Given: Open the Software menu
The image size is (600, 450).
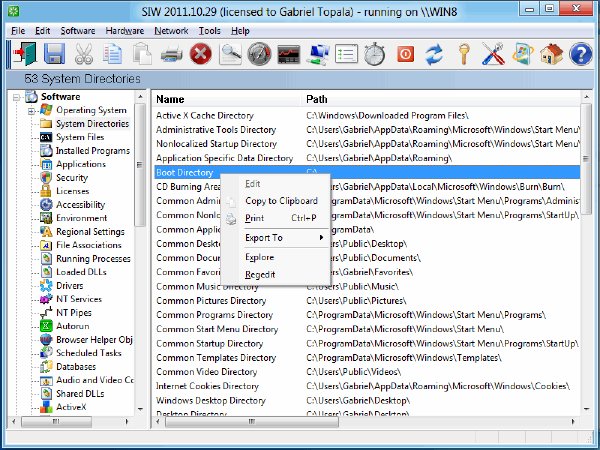Looking at the screenshot, I should tap(78, 31).
